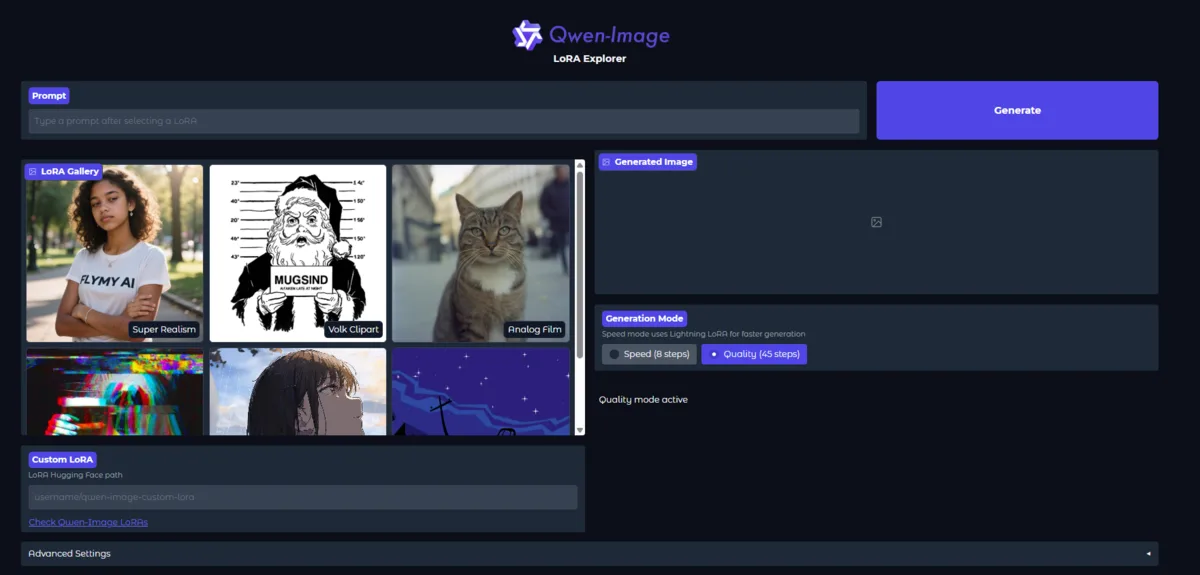Choose the Volk Clipart LoRA thumbnail
The height and width of the screenshot is (575, 1200).
tap(298, 254)
